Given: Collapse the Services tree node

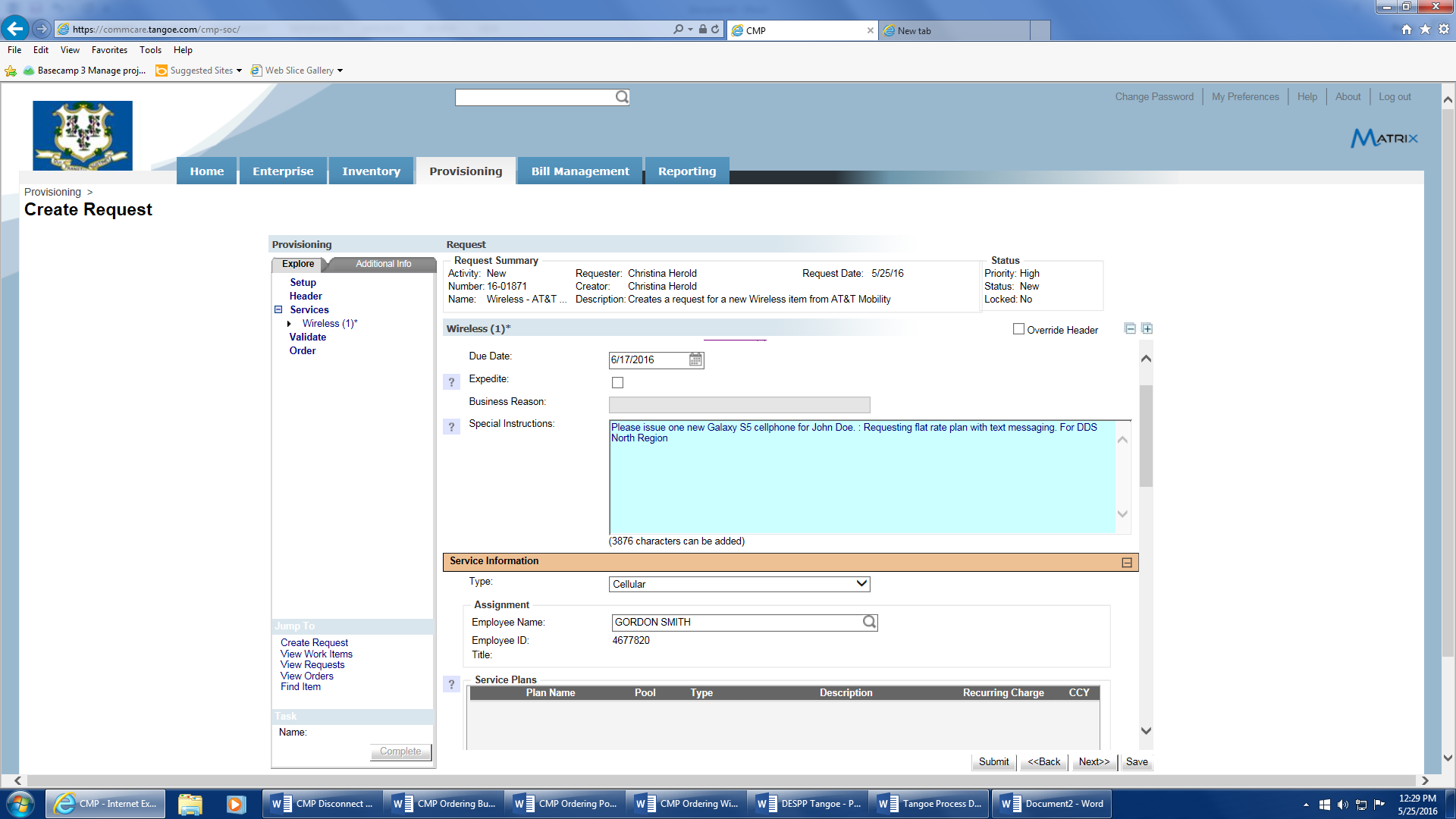Looking at the screenshot, I should click(278, 309).
